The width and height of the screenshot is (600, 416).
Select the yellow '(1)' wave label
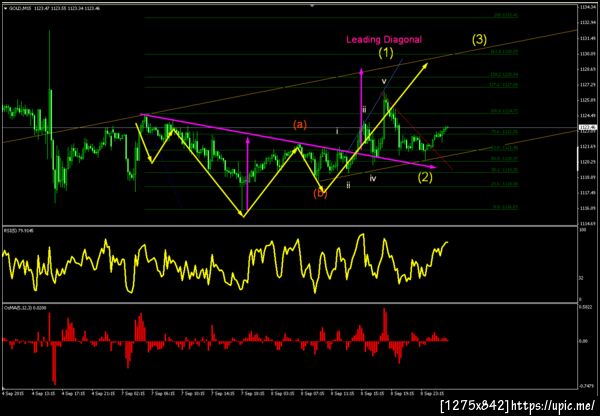tap(386, 53)
